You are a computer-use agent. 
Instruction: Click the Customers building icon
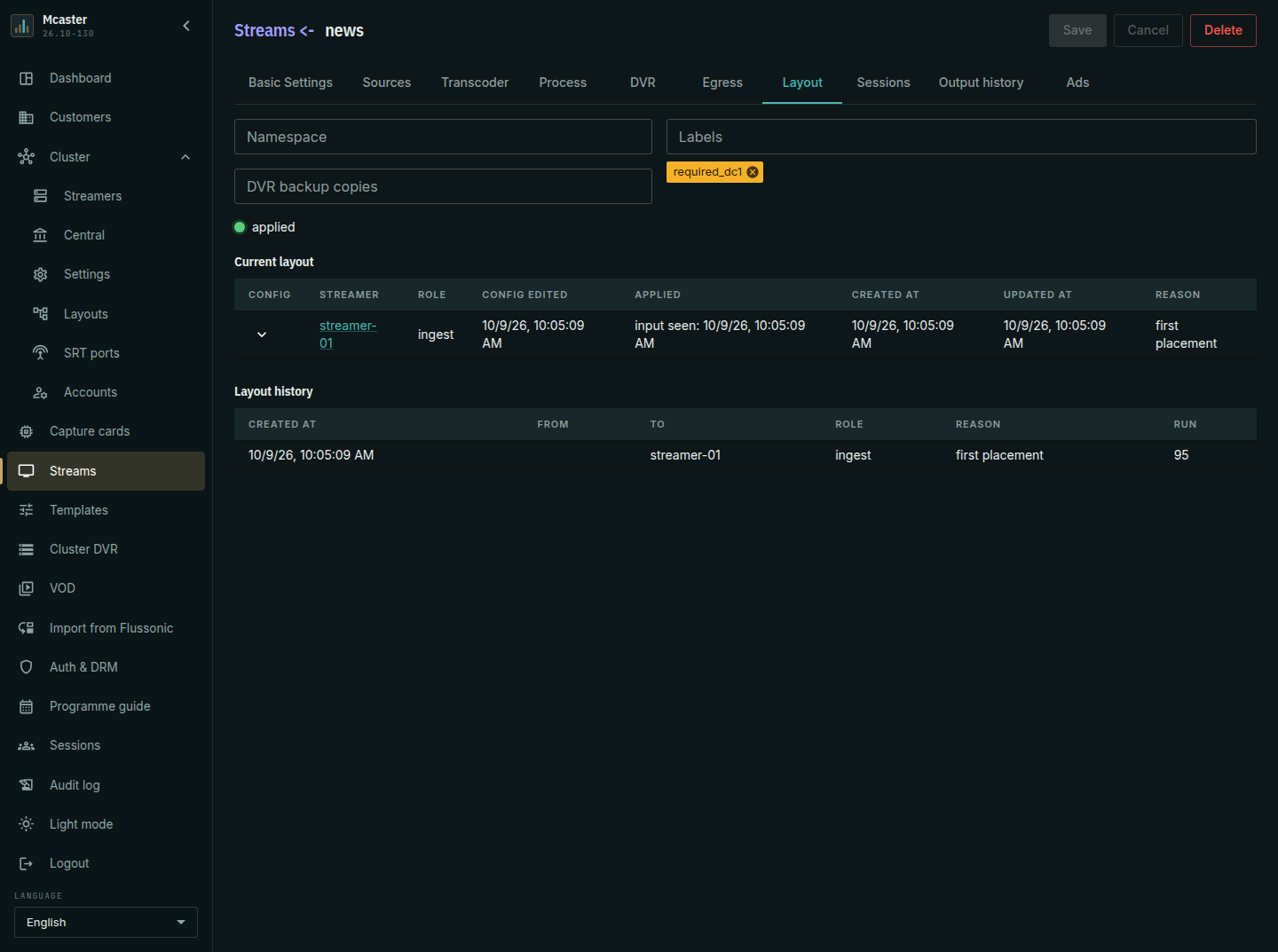27,117
